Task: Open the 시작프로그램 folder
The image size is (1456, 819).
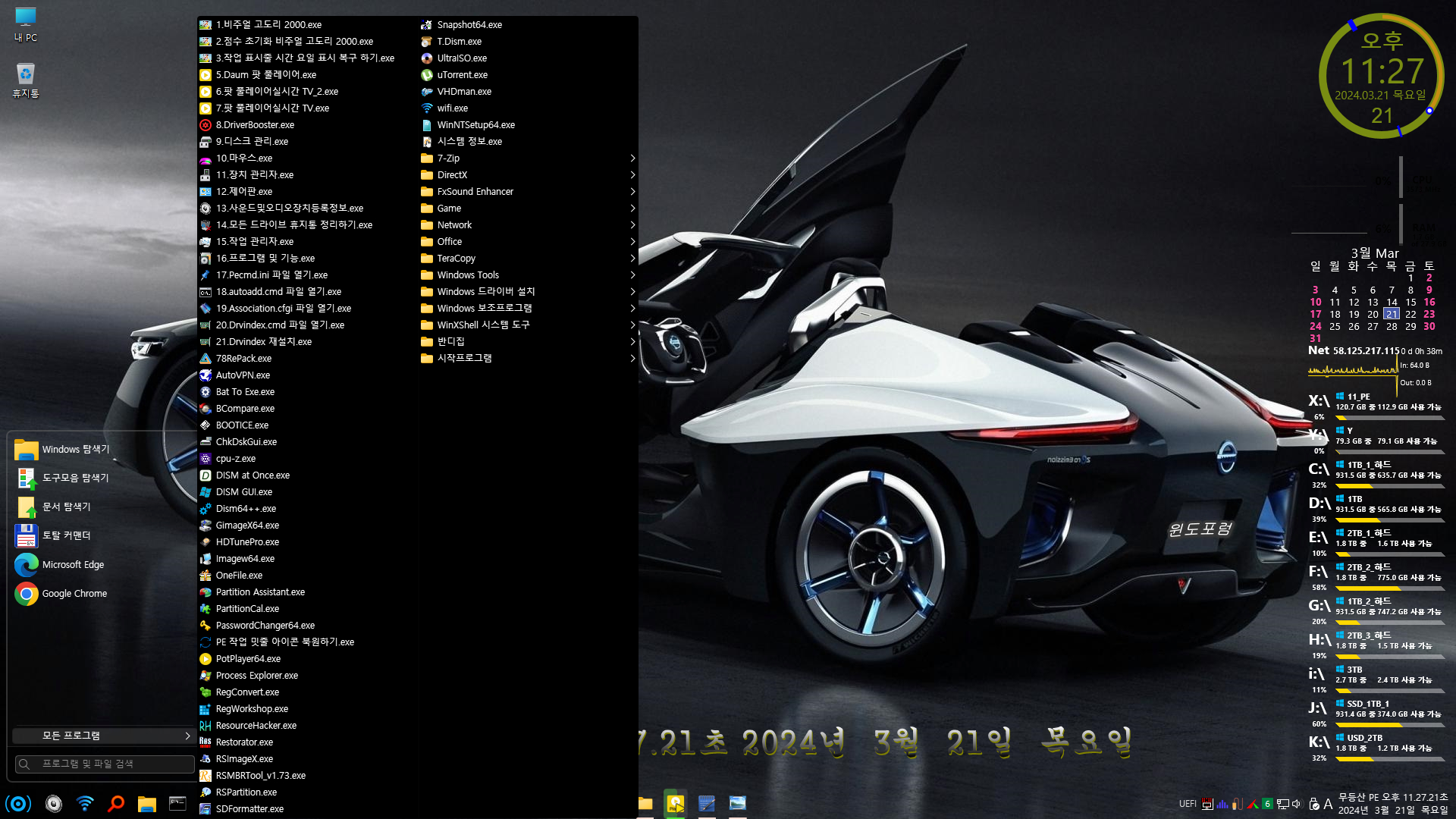Action: pos(528,359)
